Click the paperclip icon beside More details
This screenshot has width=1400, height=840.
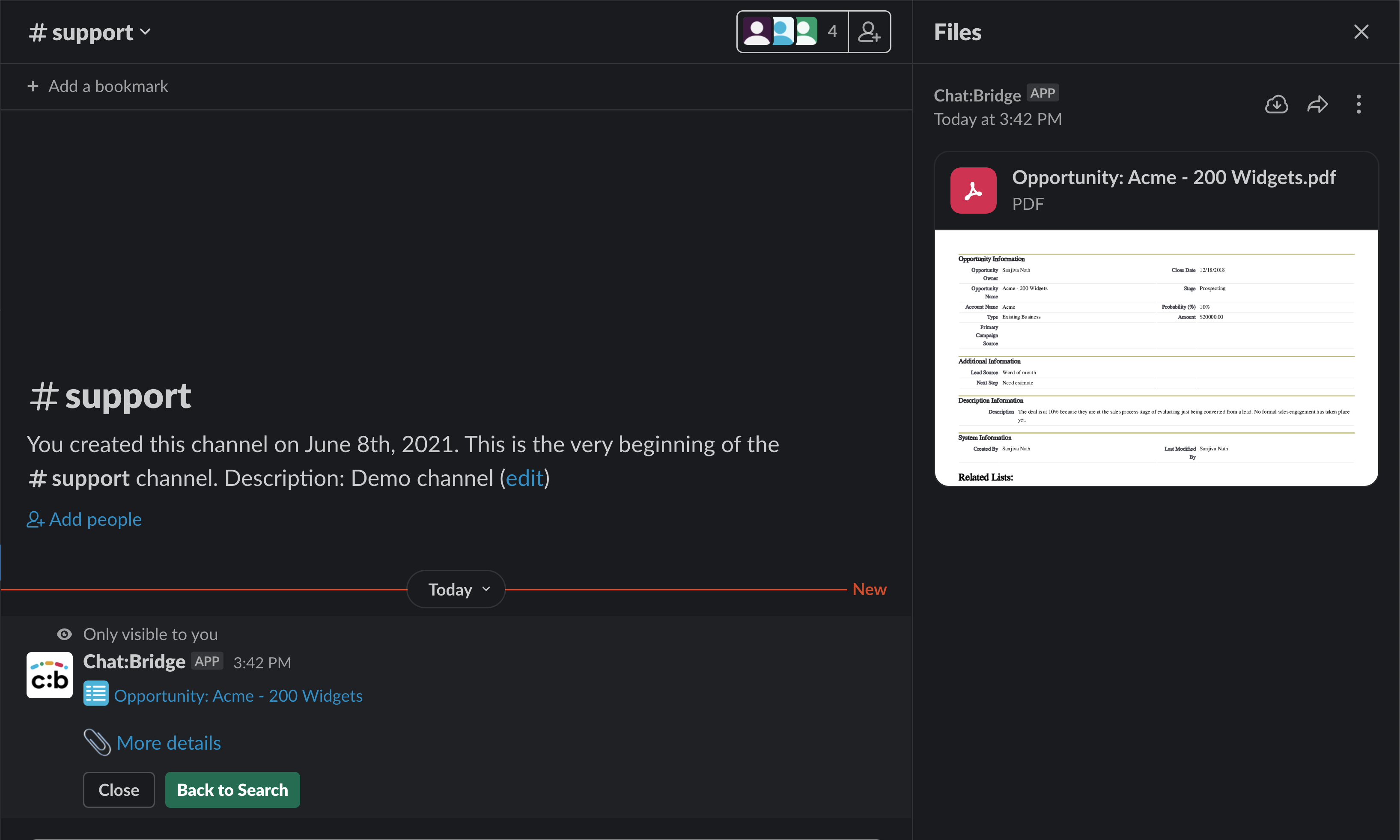click(97, 742)
